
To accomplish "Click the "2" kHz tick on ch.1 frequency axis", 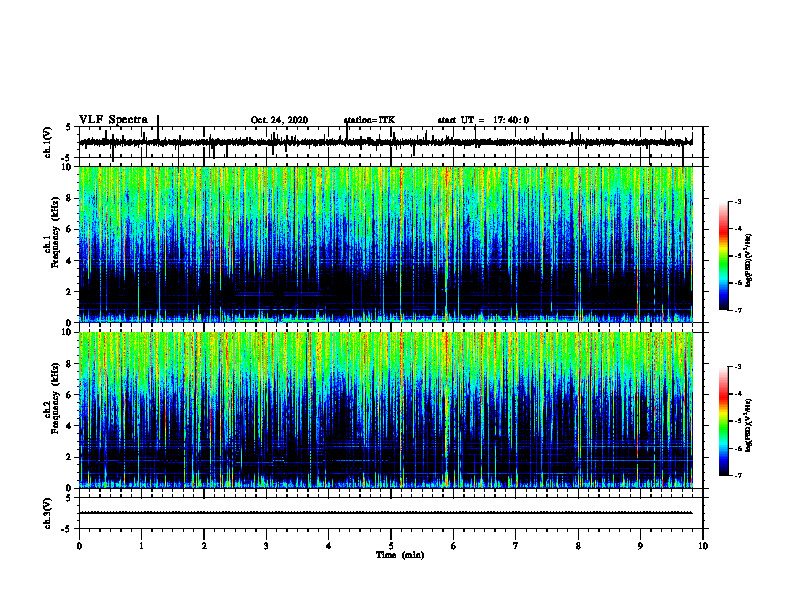I will pyautogui.click(x=70, y=292).
